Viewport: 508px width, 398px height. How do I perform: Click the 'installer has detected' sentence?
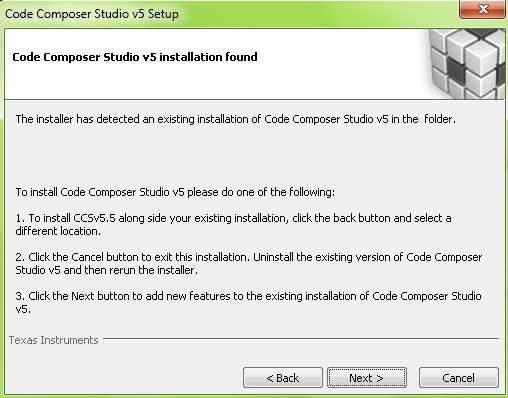235,119
